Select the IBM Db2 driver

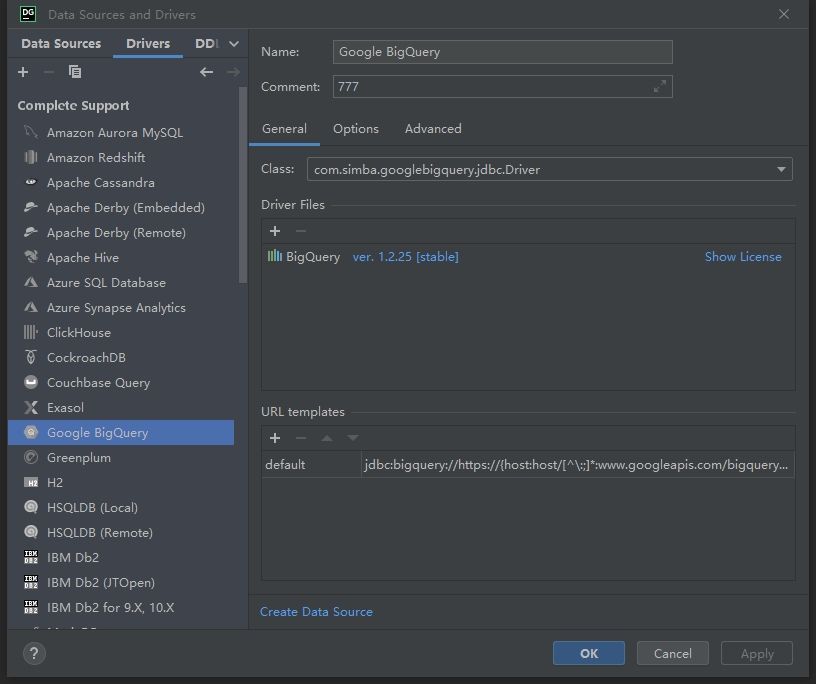121,558
